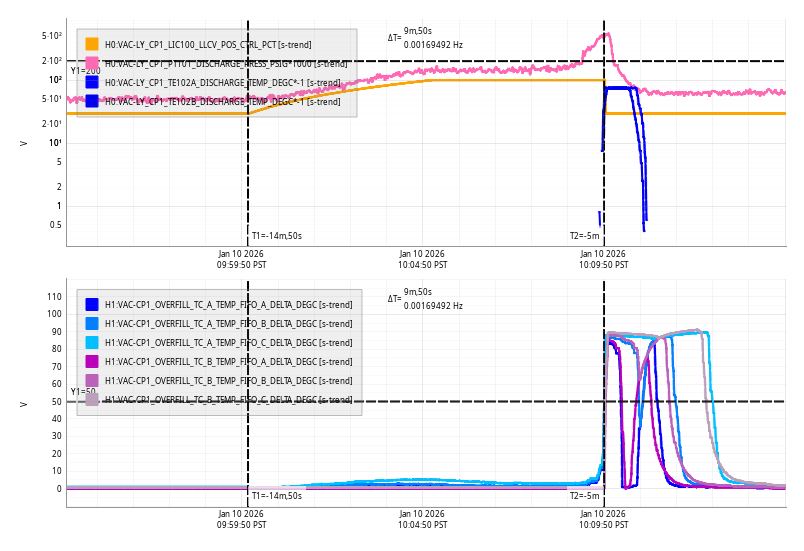This screenshot has width=804, height=551.
Task: Click the orange LIC100_LLCV_POS_CTRL_PCT legend swatch
Action: (x=92, y=44)
